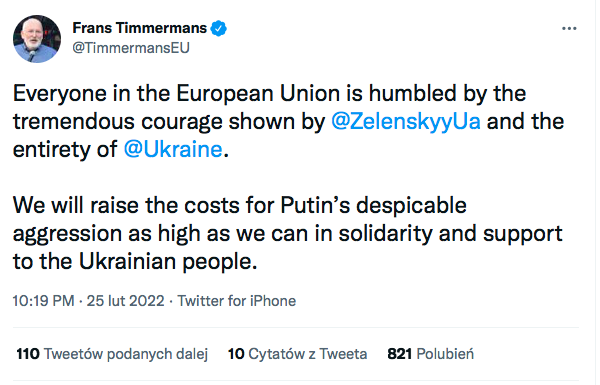Click the phrase "Putin's despicable" in the tweet
Viewport: 600px width, 385px height.
[373, 206]
